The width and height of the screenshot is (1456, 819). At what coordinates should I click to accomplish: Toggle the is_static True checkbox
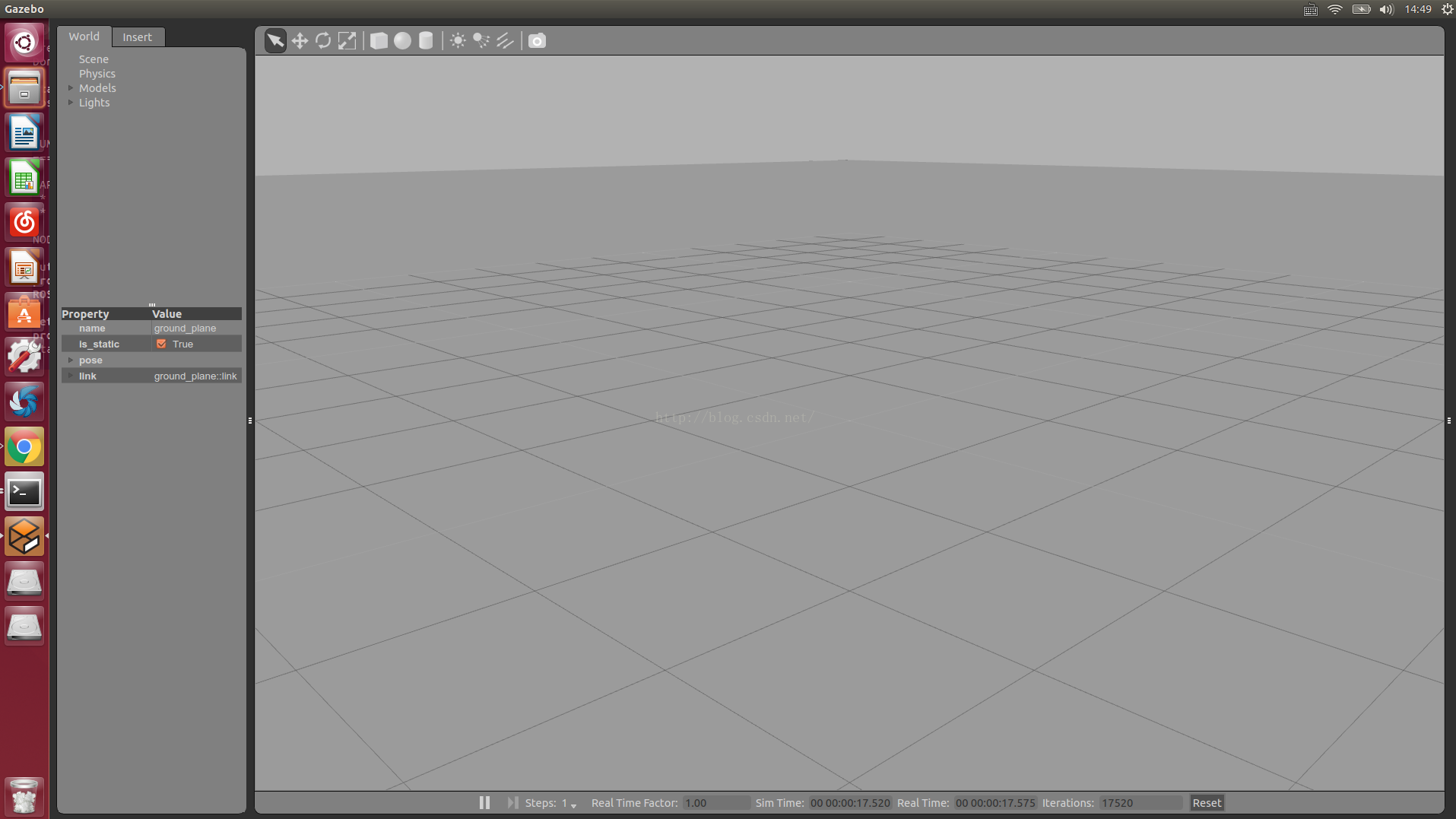[161, 344]
